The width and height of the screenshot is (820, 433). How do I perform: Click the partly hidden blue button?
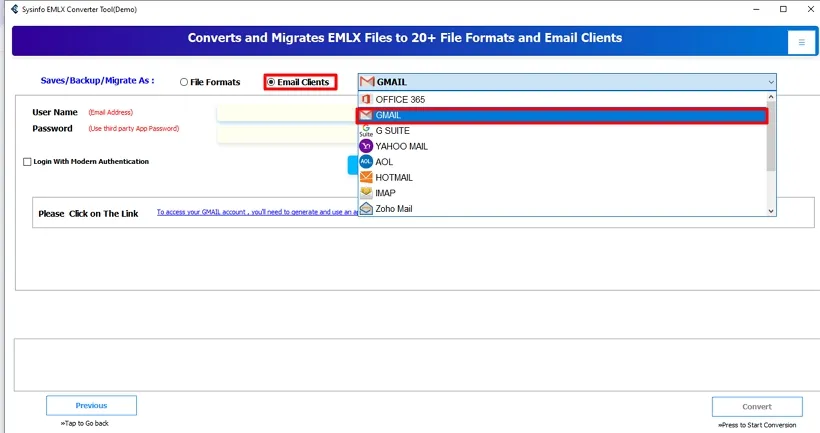tap(352, 165)
